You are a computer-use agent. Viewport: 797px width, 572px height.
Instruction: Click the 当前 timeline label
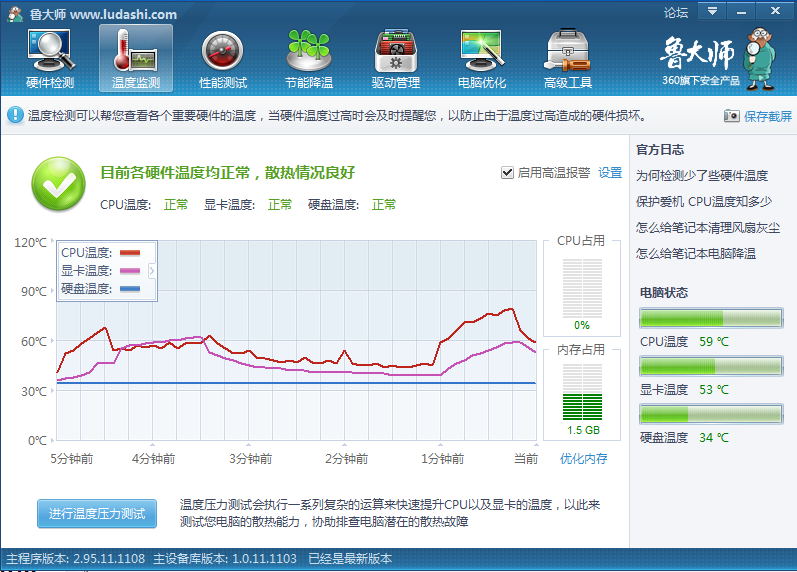click(x=526, y=459)
